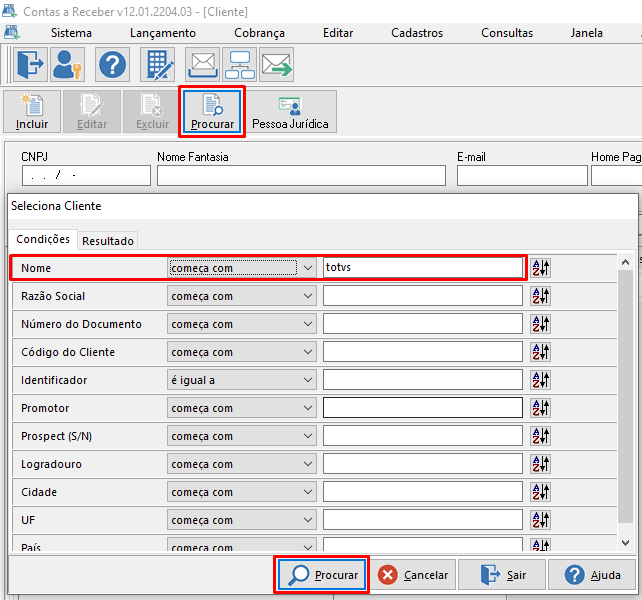The width and height of the screenshot is (642, 600).
Task: Sort by Razão Social A-Z icon
Action: click(x=540, y=296)
